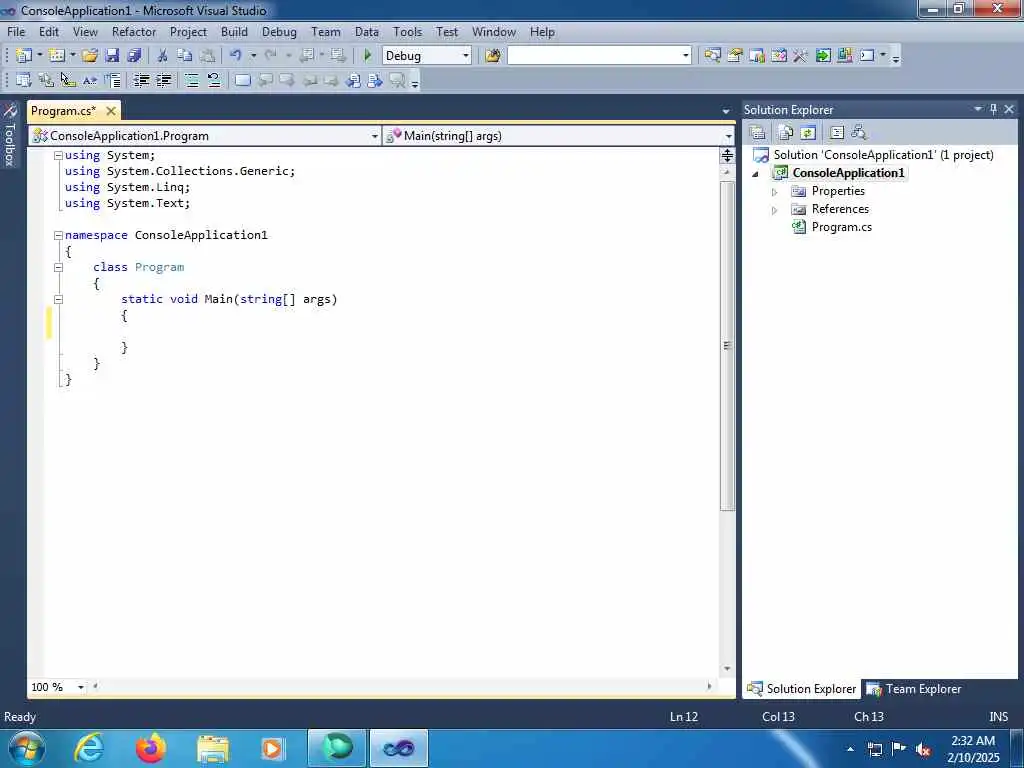The height and width of the screenshot is (768, 1024).
Task: Click the Save All icon
Action: (x=134, y=56)
